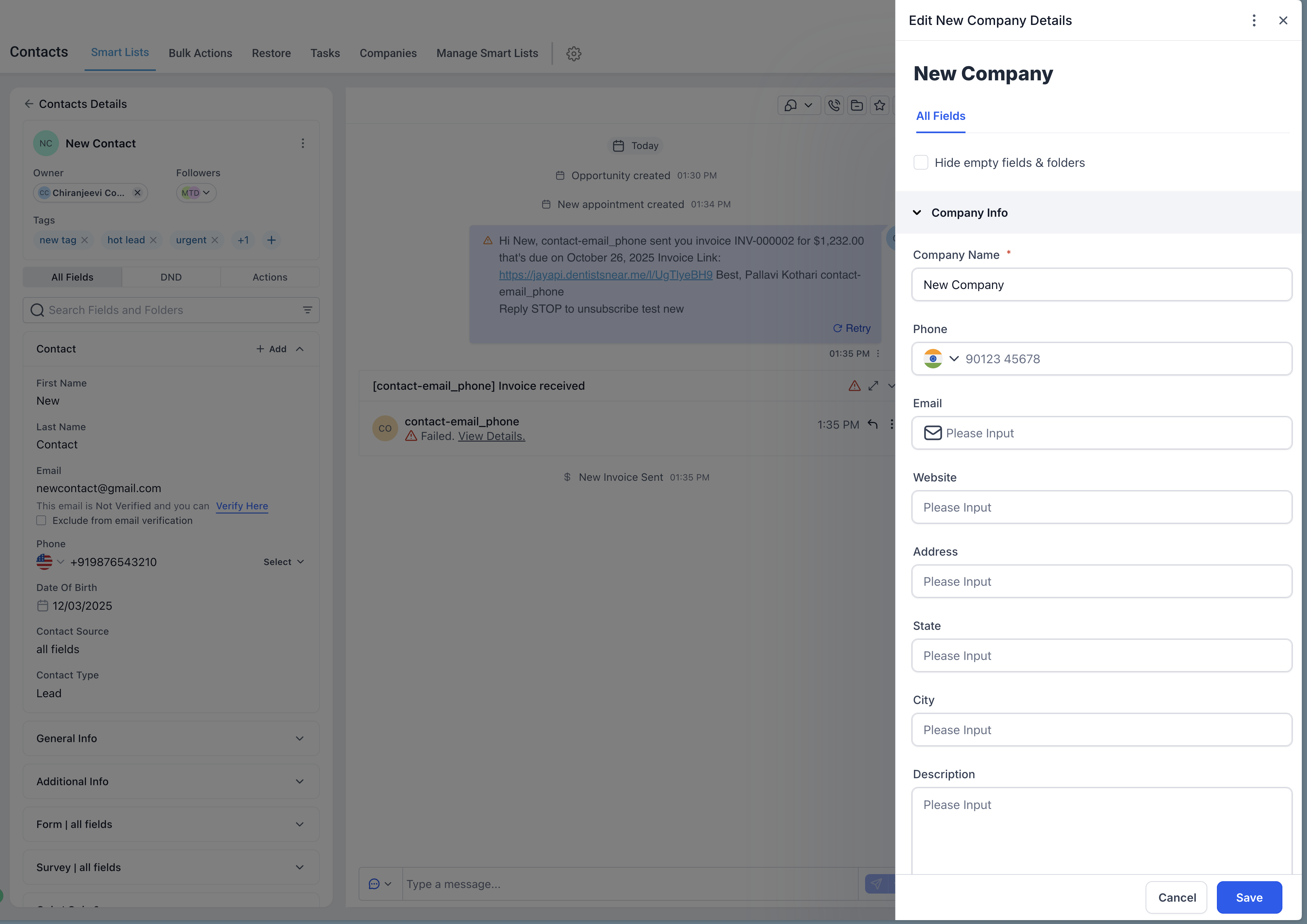1307x924 pixels.
Task: Open New Contact three-dot options menu
Action: click(x=303, y=144)
